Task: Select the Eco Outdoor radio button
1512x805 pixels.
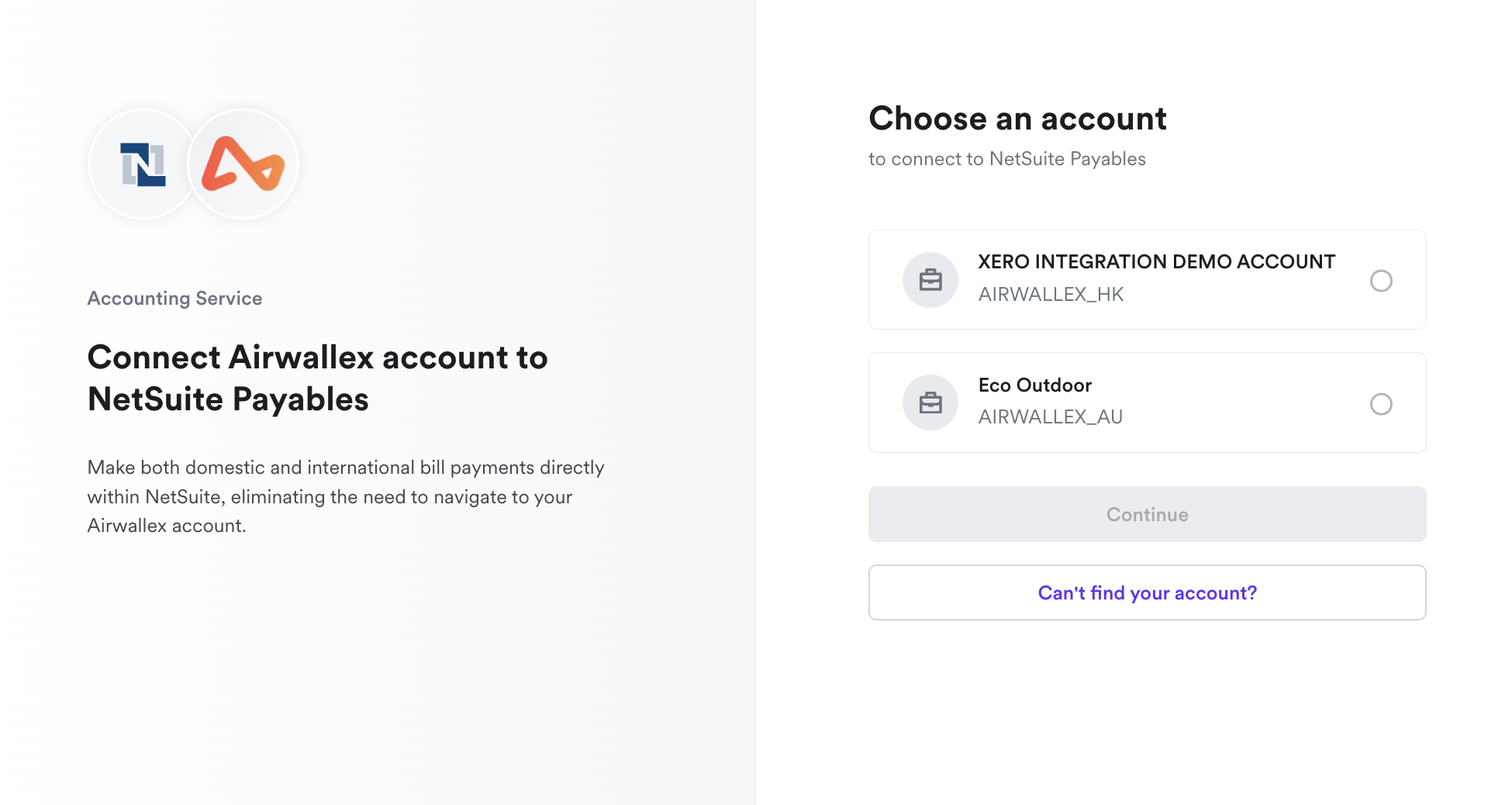Action: pos(1381,404)
